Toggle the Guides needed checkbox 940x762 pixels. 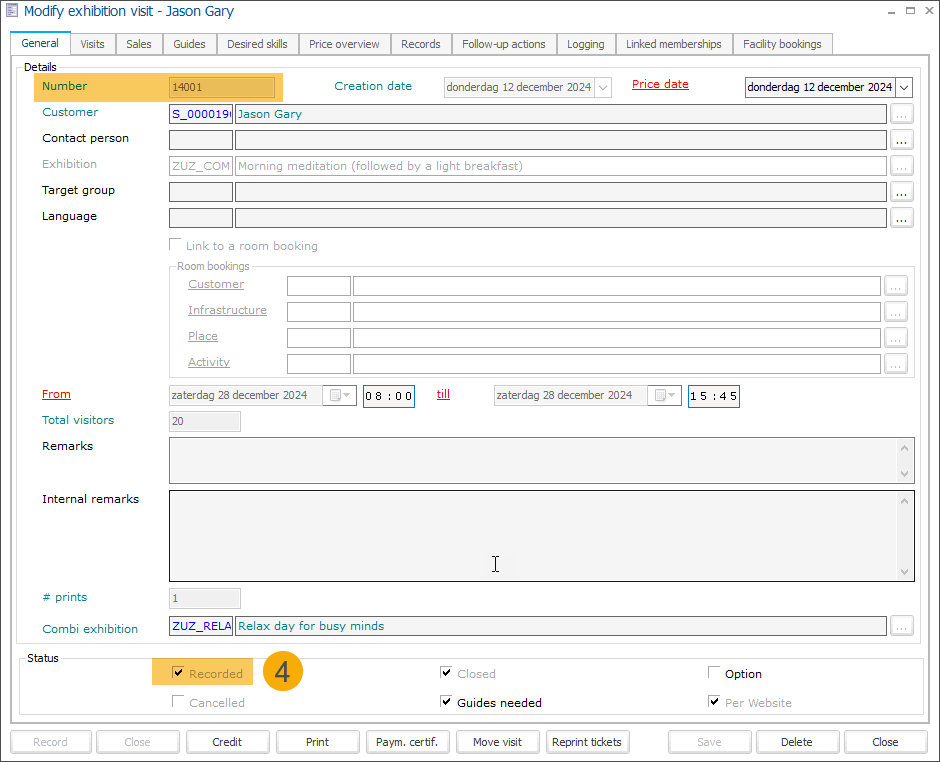pos(446,702)
